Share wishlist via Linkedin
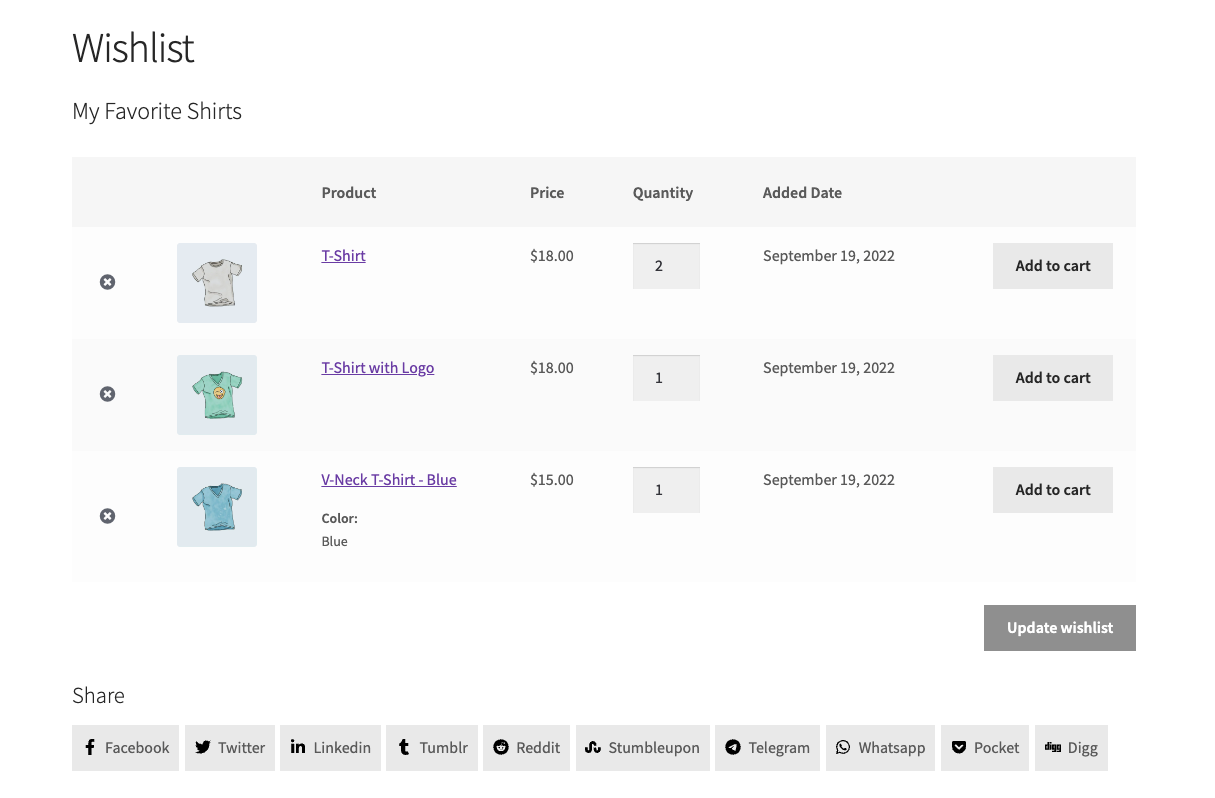This screenshot has height=798, width=1215. pos(331,748)
